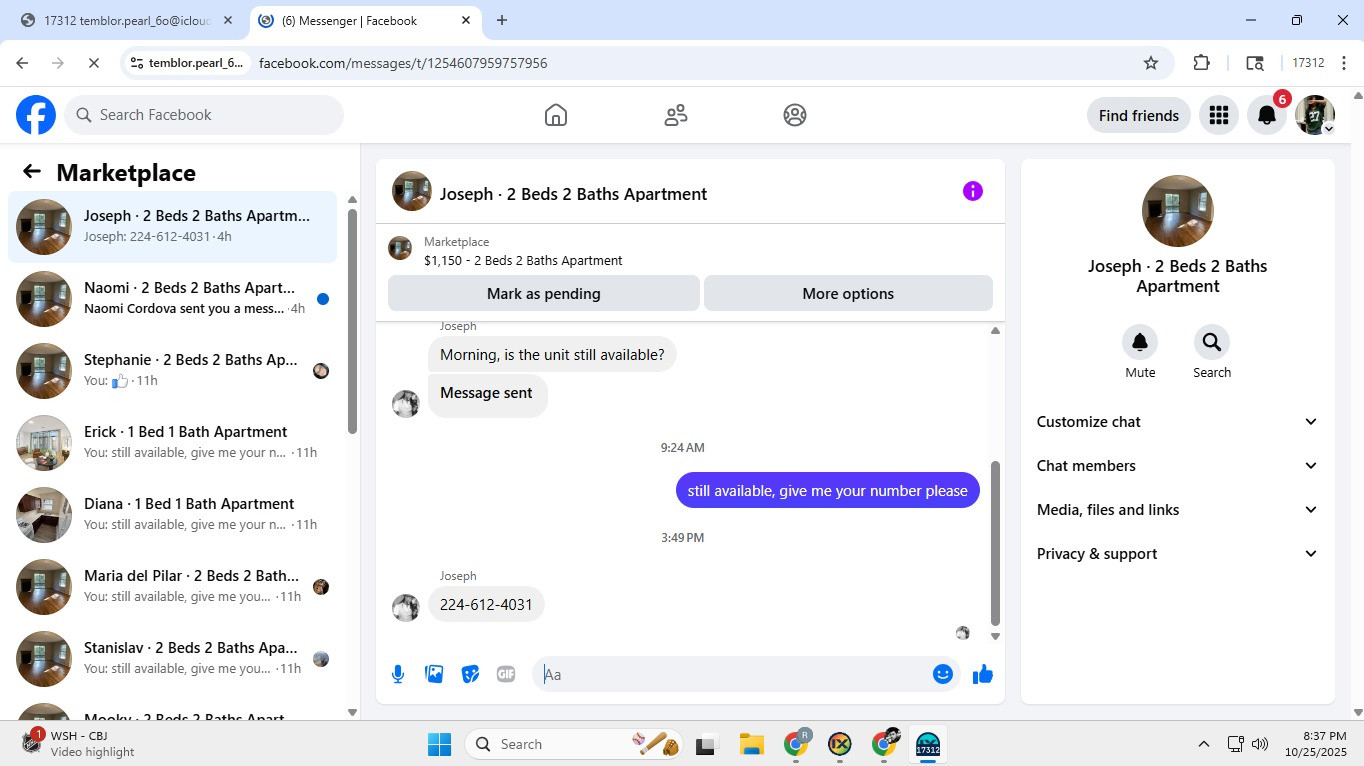Screen dimensions: 1364x766
Task: Switch to the 17312 temblor.pearl browser tab
Action: [127, 20]
